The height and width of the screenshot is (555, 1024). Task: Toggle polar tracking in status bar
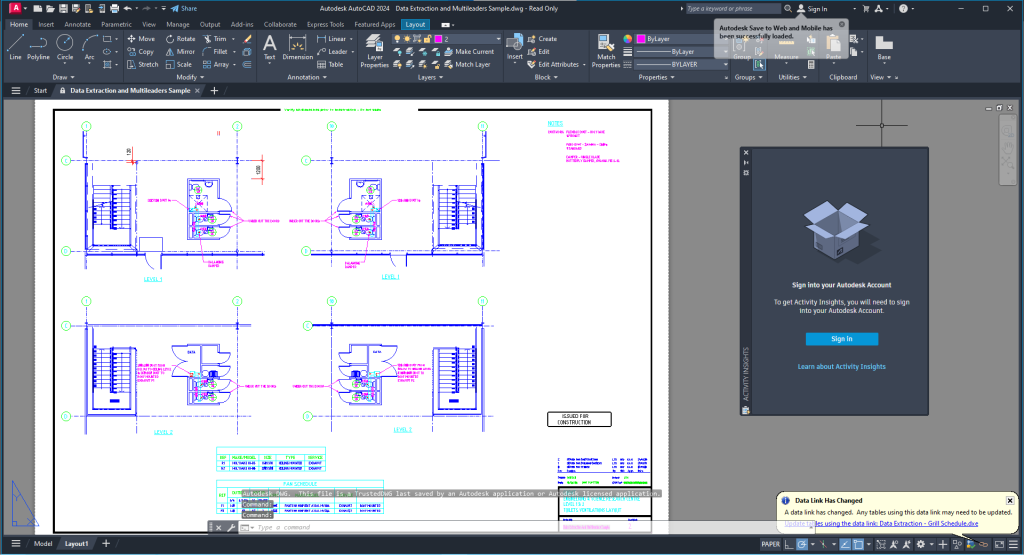(802, 544)
